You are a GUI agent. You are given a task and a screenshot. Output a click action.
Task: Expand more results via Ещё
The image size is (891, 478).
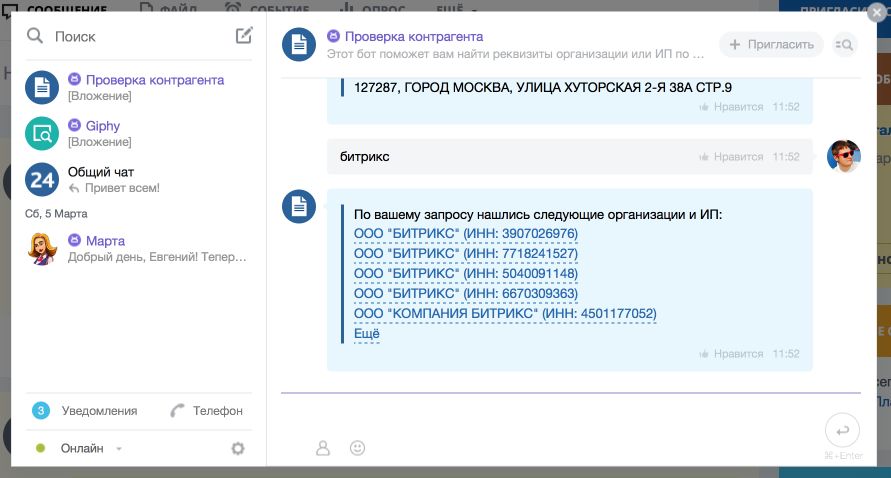(366, 333)
